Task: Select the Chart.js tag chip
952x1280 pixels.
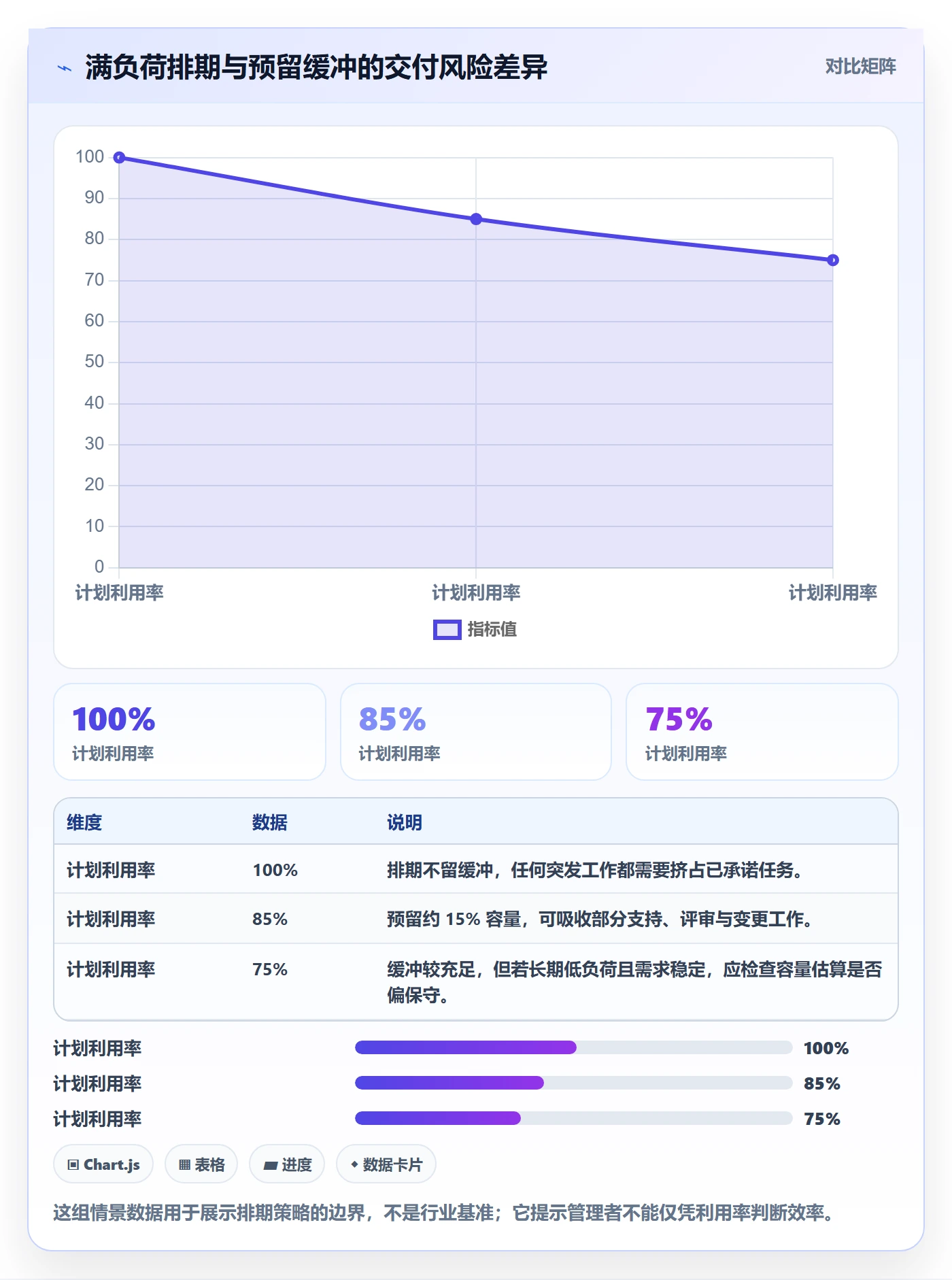Action: coord(103,1164)
